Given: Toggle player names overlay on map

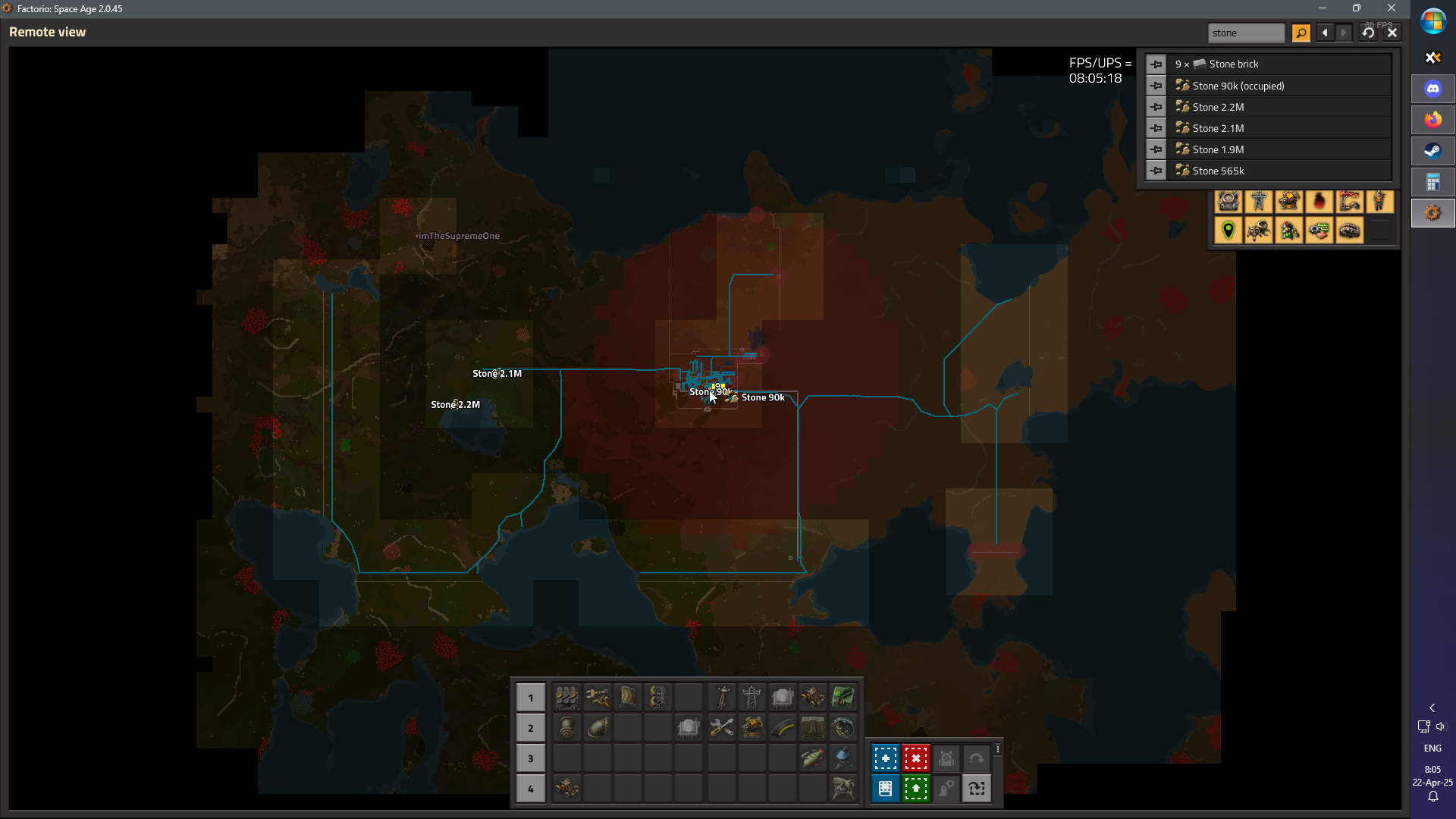Looking at the screenshot, I should 1380,201.
